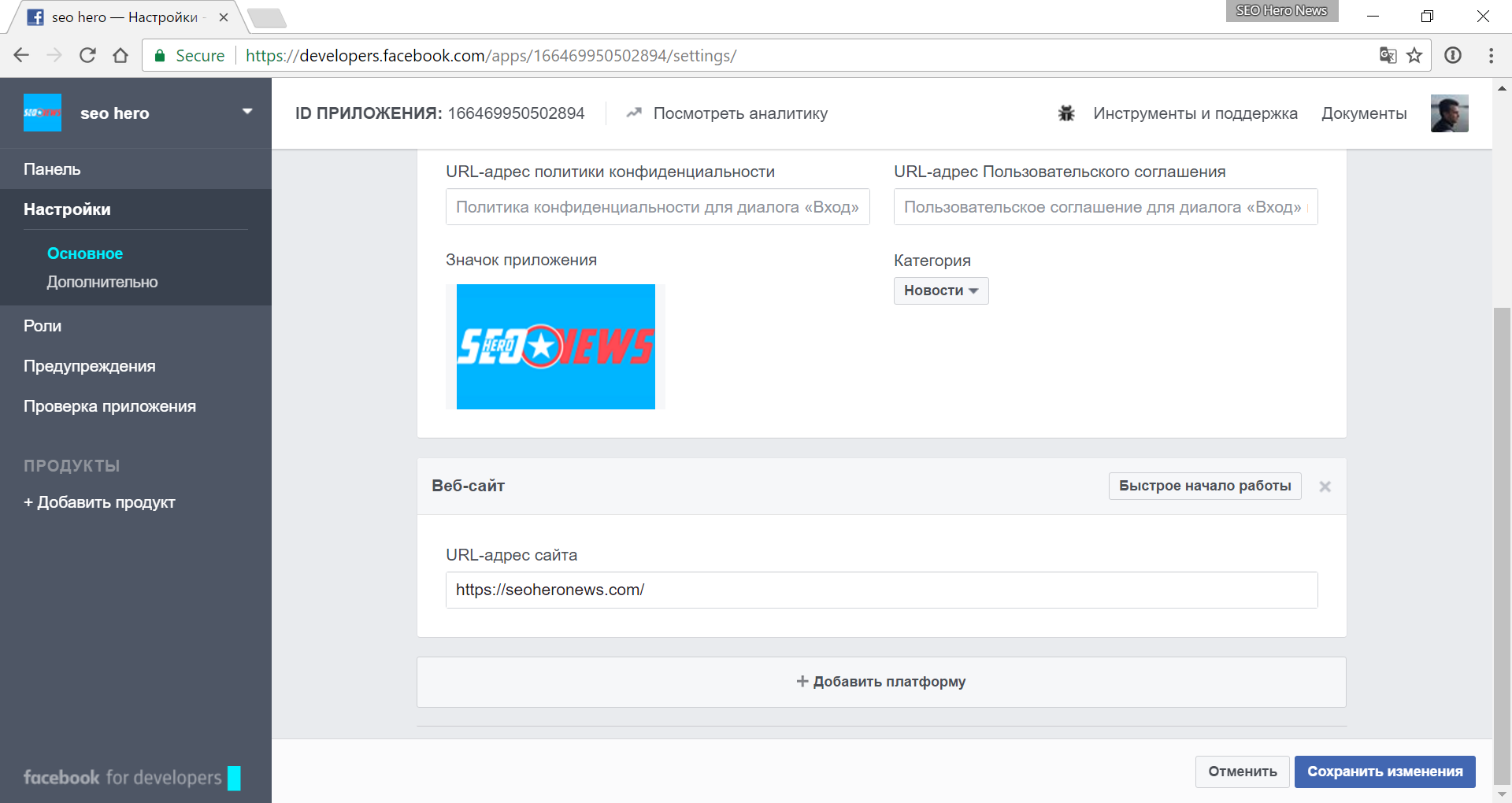Viewport: 1512px width, 803px height.
Task: Open Дополнительно settings subsection
Action: coord(102,282)
